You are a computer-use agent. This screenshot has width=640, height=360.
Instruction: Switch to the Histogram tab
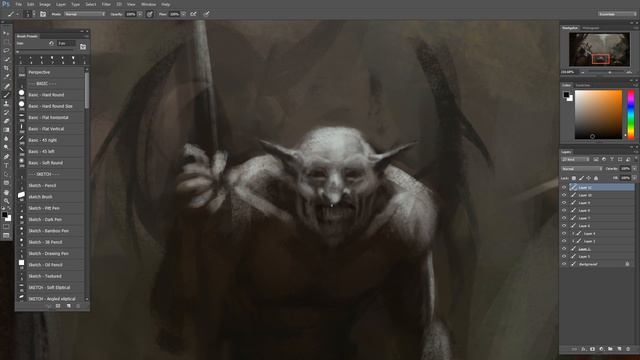[591, 28]
